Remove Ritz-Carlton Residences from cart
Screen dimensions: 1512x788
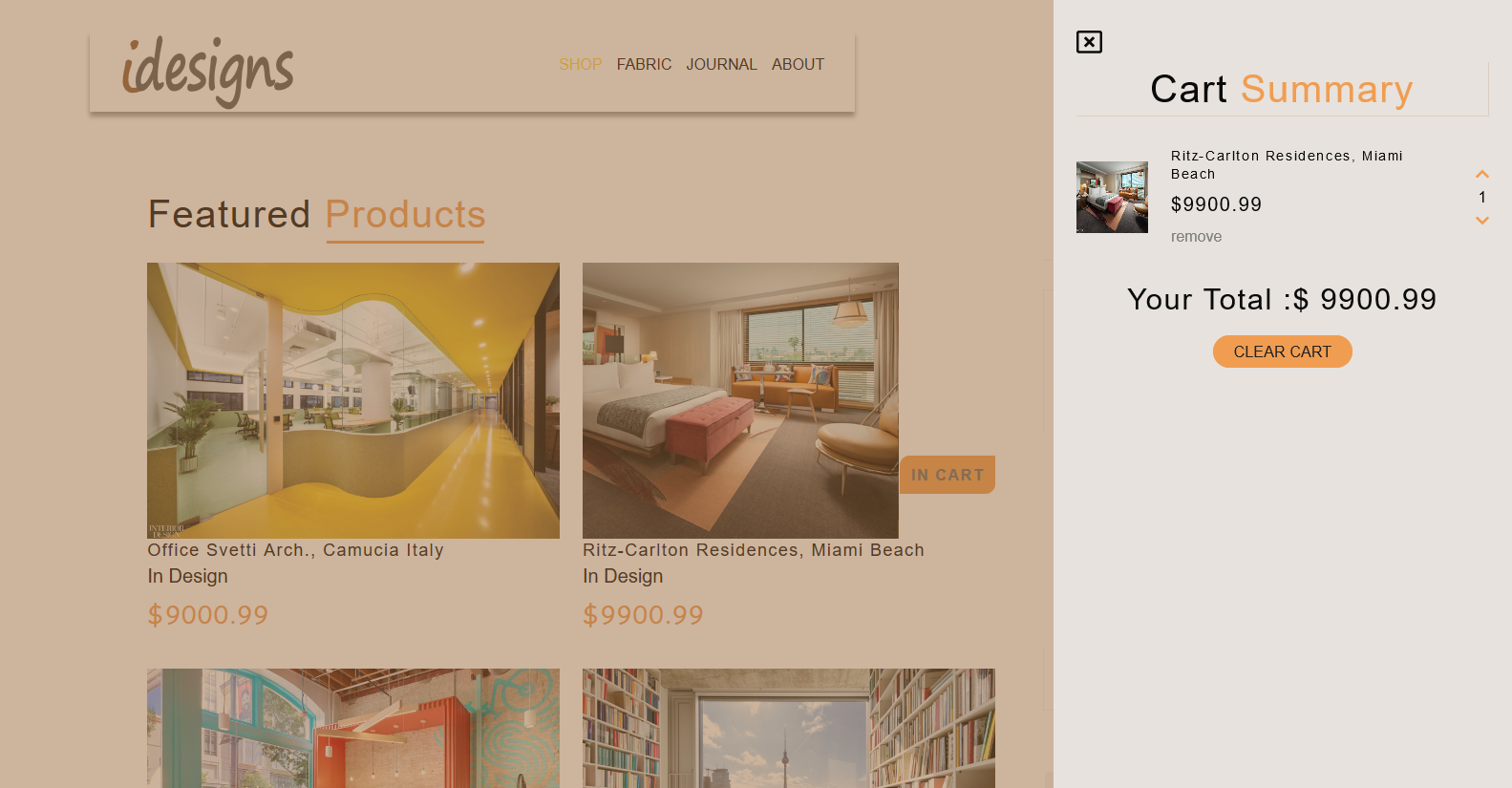pos(1196,237)
